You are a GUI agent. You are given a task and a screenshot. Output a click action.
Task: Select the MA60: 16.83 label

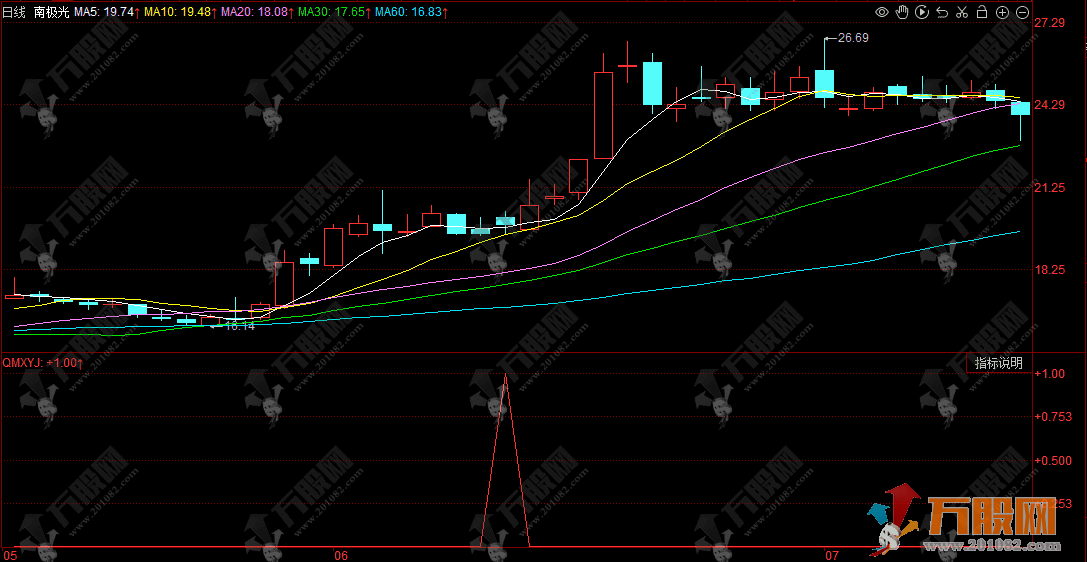410,12
